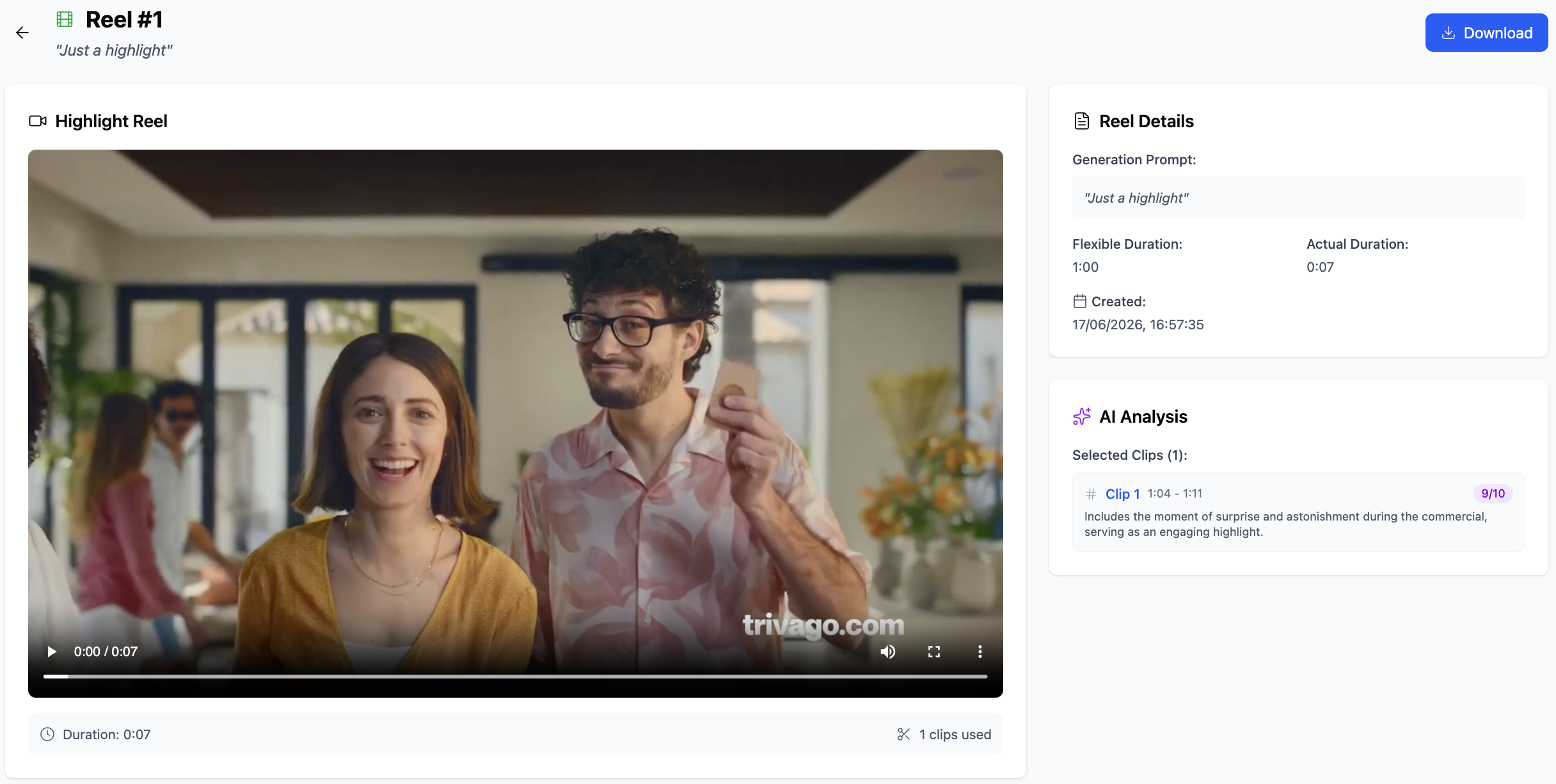Screen dimensions: 1556x784
Task: Mute the video with the speaker icon
Action: (888, 652)
